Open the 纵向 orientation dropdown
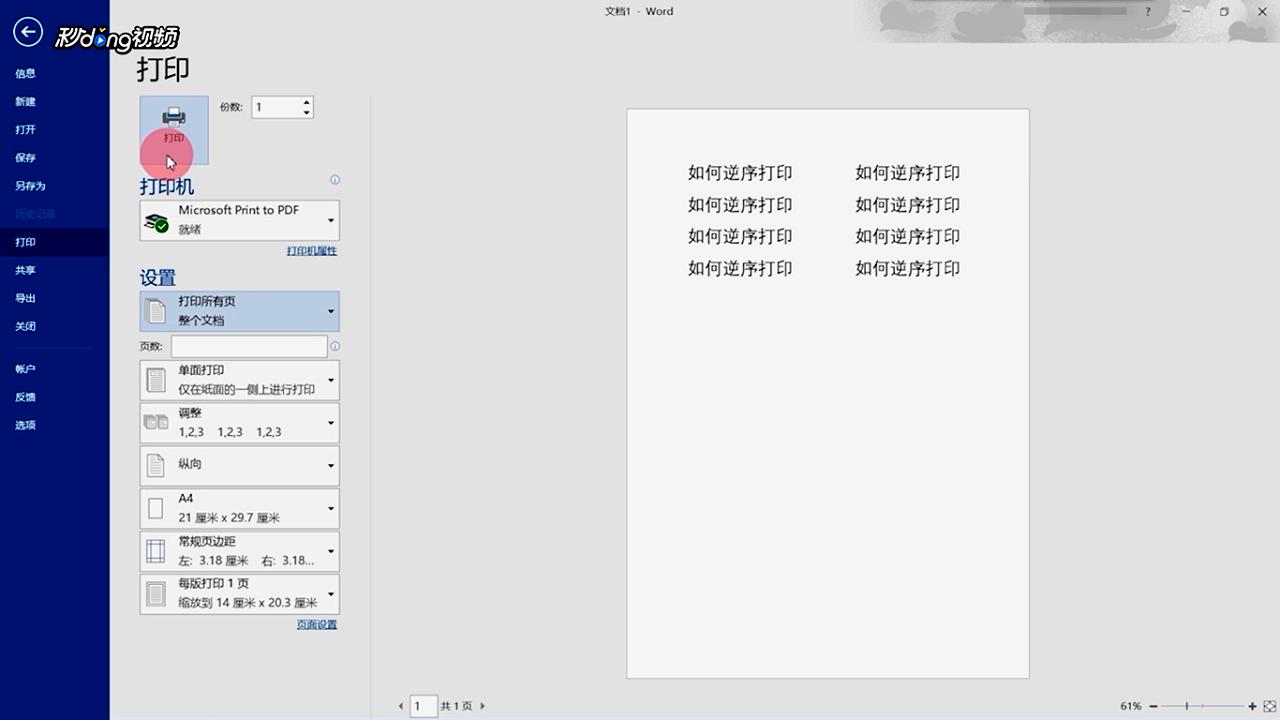Screen dimensions: 1280x720 239,466
